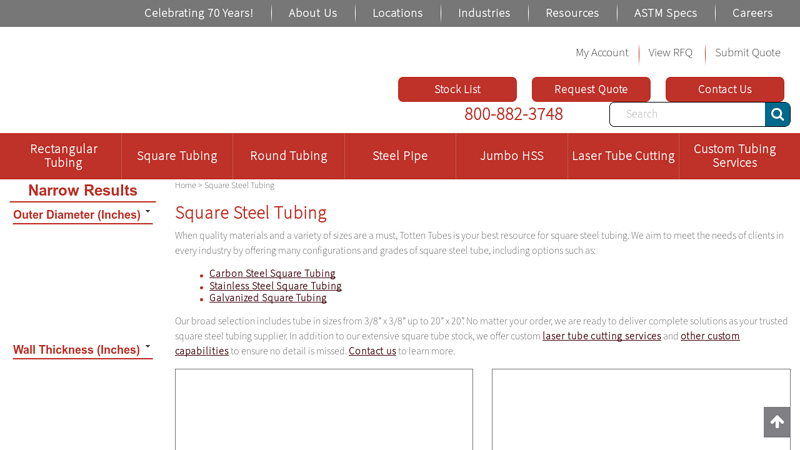Click the Square Steel Tubing breadcrumb text

pos(239,185)
